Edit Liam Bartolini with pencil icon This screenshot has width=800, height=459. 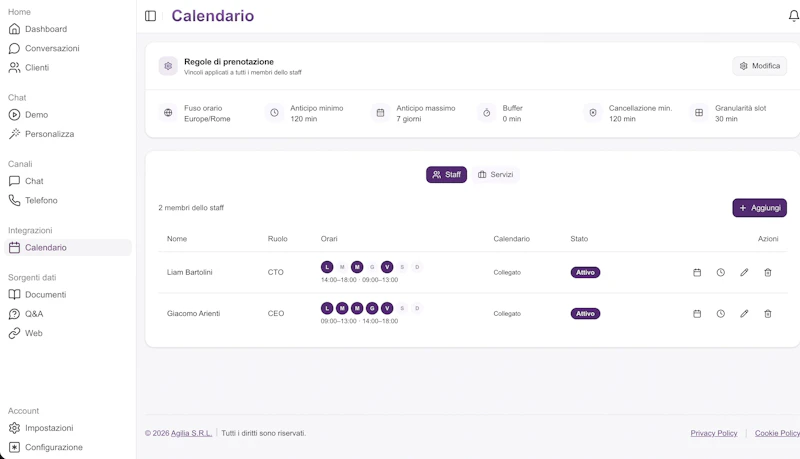click(744, 272)
